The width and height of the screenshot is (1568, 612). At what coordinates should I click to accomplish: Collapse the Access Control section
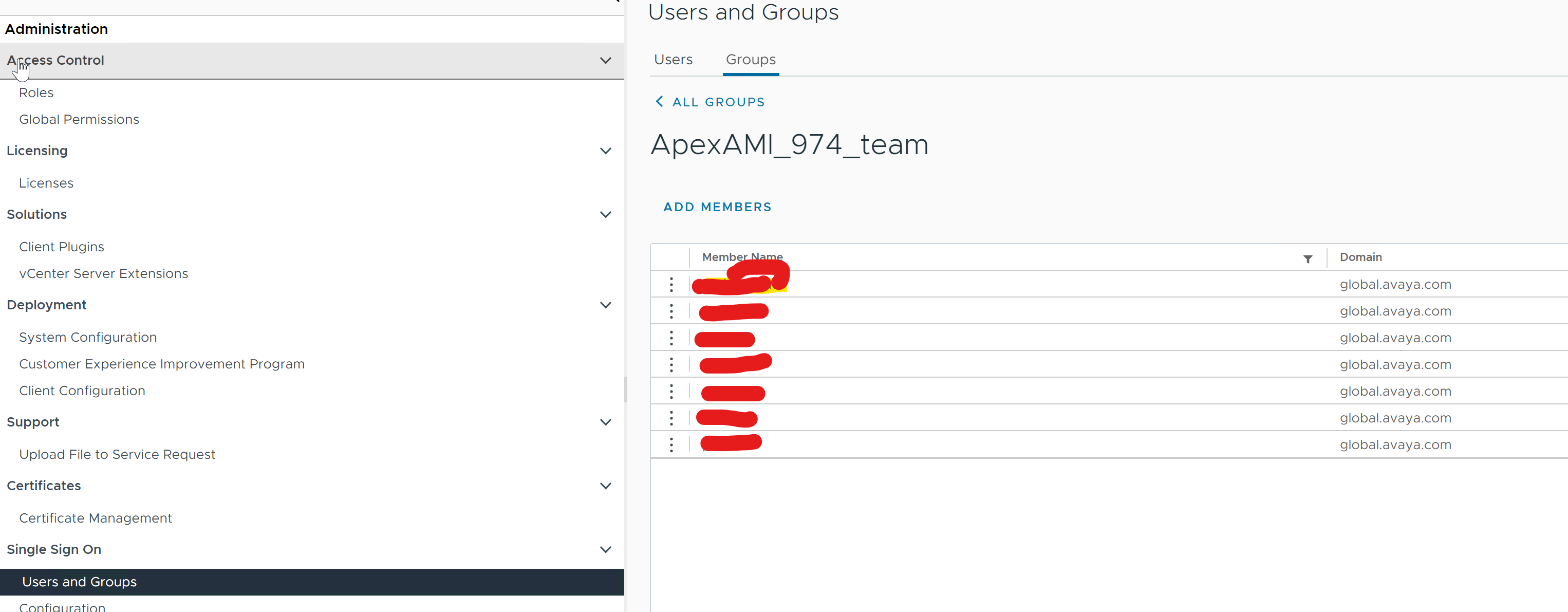click(606, 60)
